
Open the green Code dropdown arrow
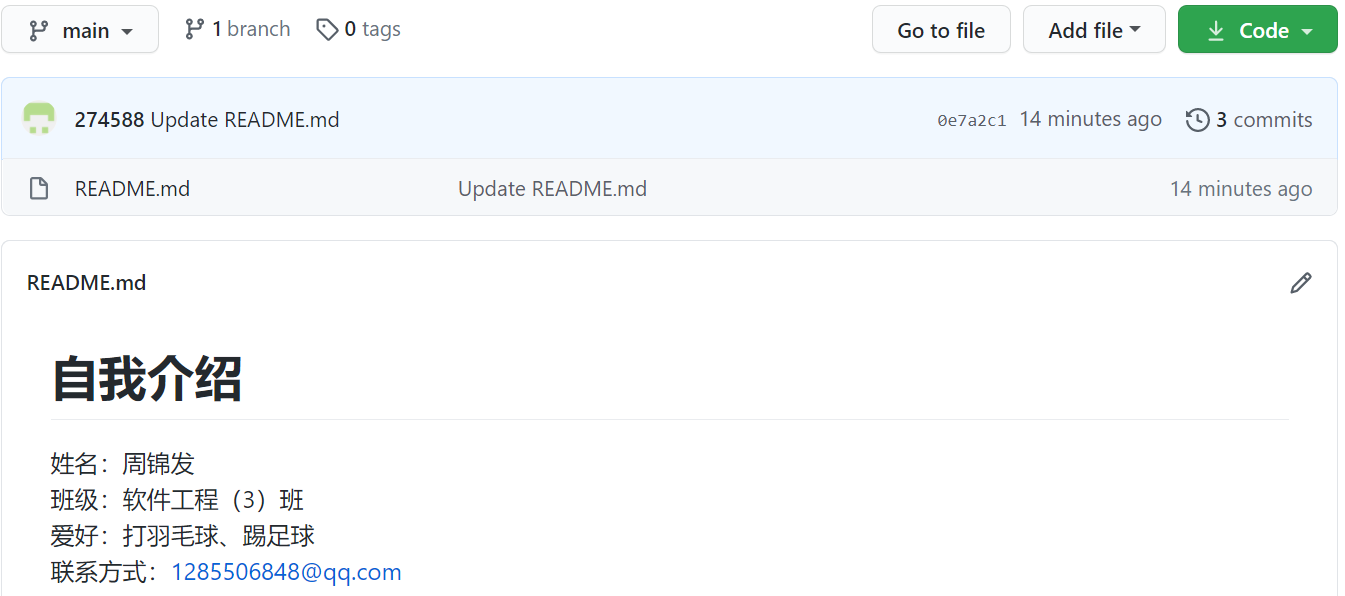coord(1307,31)
